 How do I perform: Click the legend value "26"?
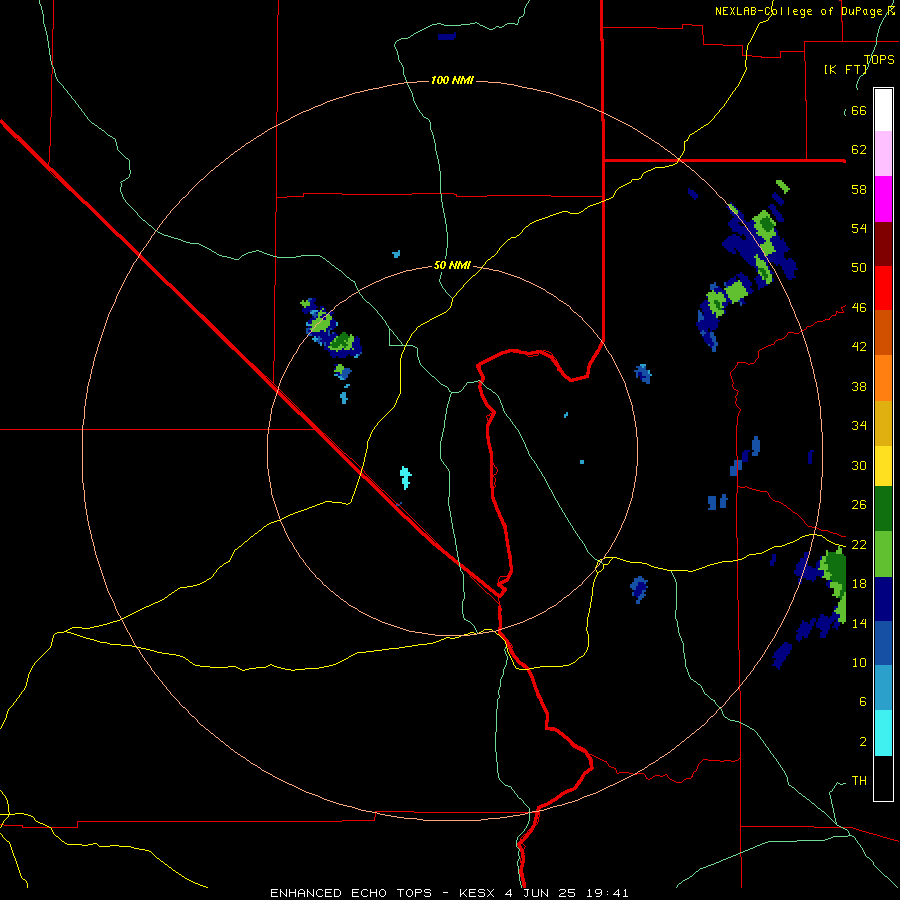(859, 505)
